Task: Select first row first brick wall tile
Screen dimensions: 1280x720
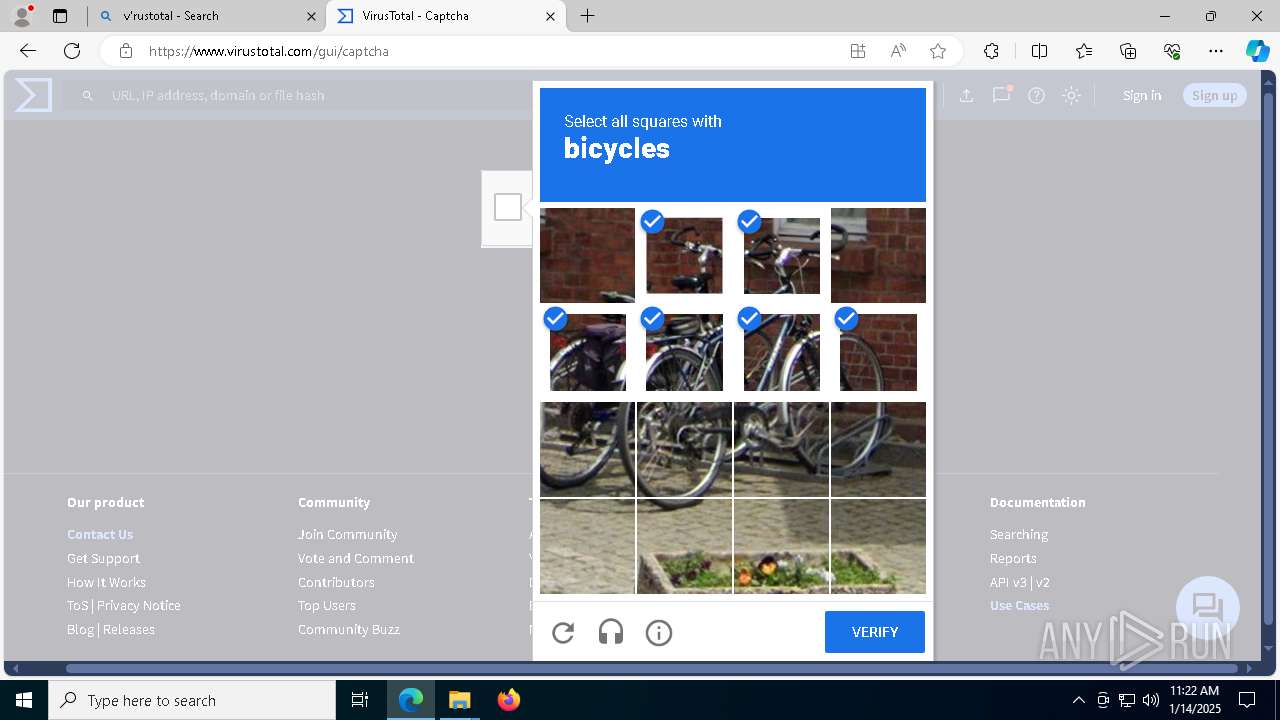Action: click(x=587, y=255)
